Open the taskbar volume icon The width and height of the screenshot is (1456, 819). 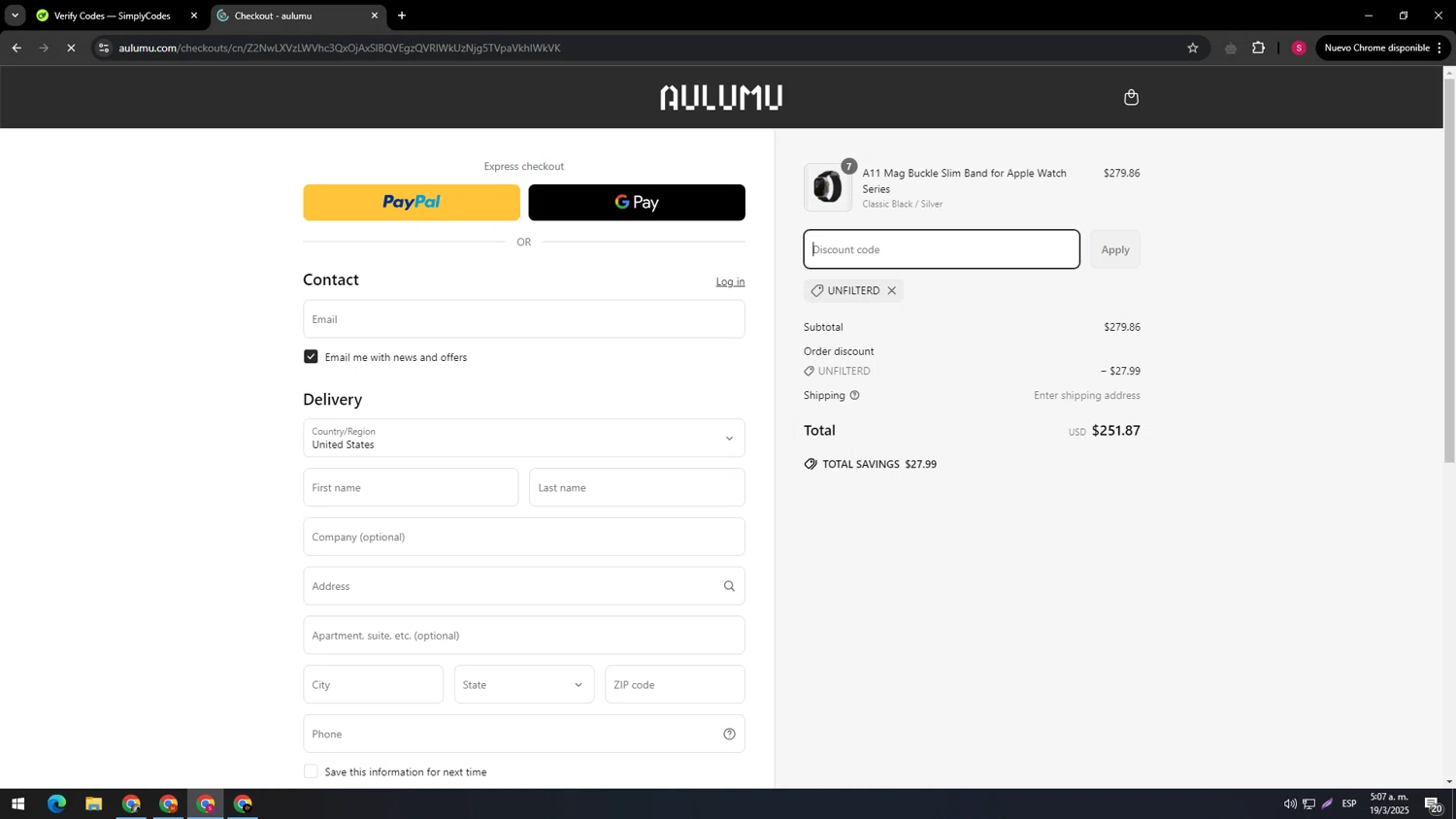point(1290,804)
